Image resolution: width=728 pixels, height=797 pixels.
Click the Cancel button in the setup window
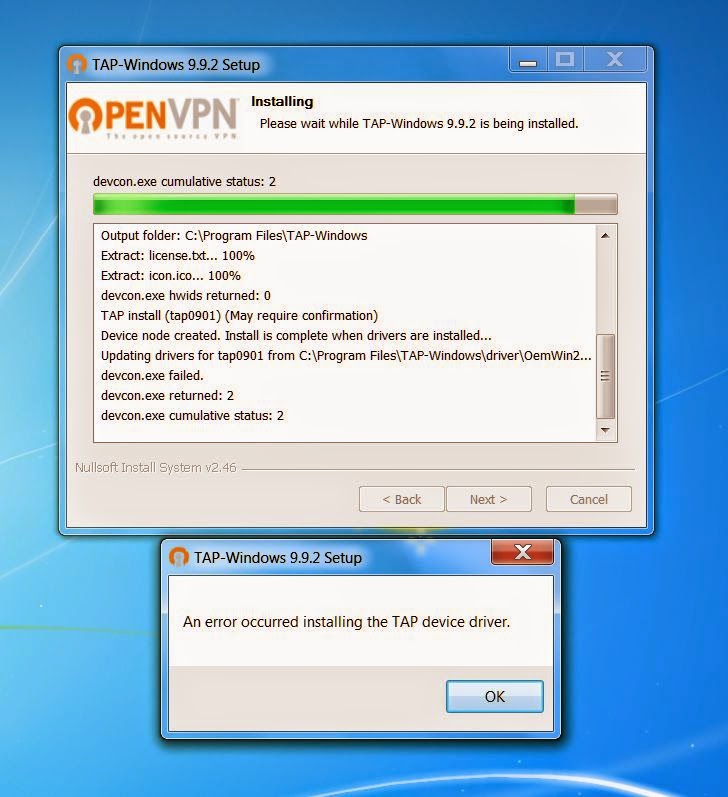pyautogui.click(x=589, y=499)
